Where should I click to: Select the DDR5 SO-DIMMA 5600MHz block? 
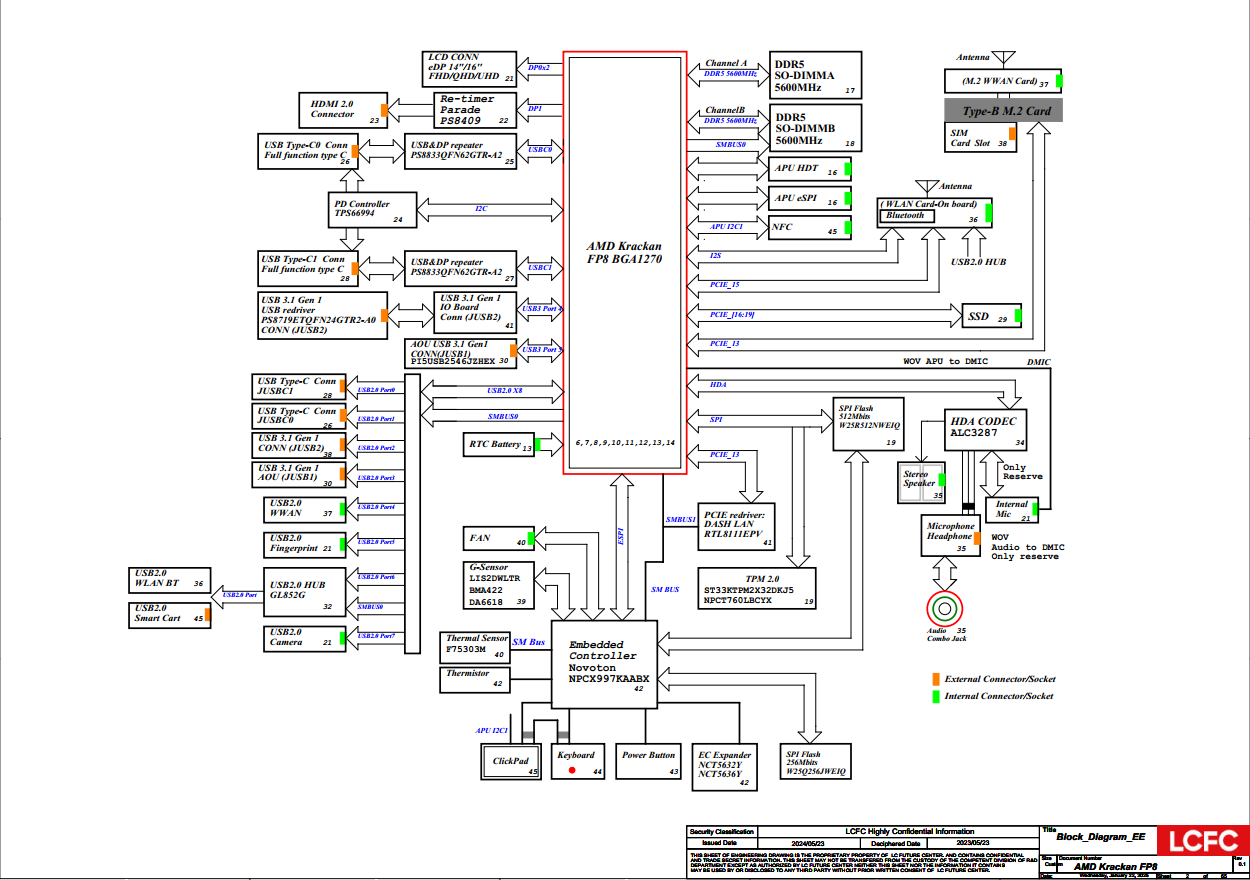click(815, 75)
